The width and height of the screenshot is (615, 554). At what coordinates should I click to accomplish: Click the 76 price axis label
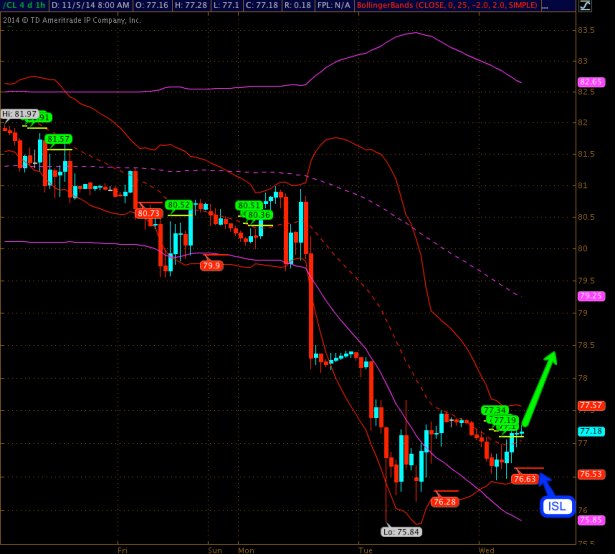point(583,510)
